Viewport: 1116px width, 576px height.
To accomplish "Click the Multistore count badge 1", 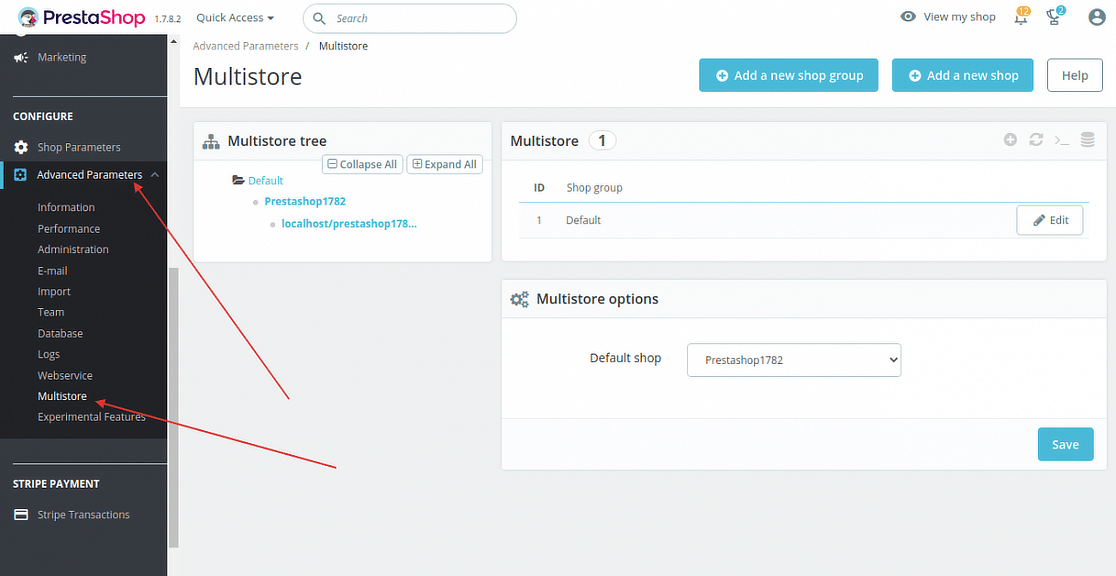I will (602, 141).
